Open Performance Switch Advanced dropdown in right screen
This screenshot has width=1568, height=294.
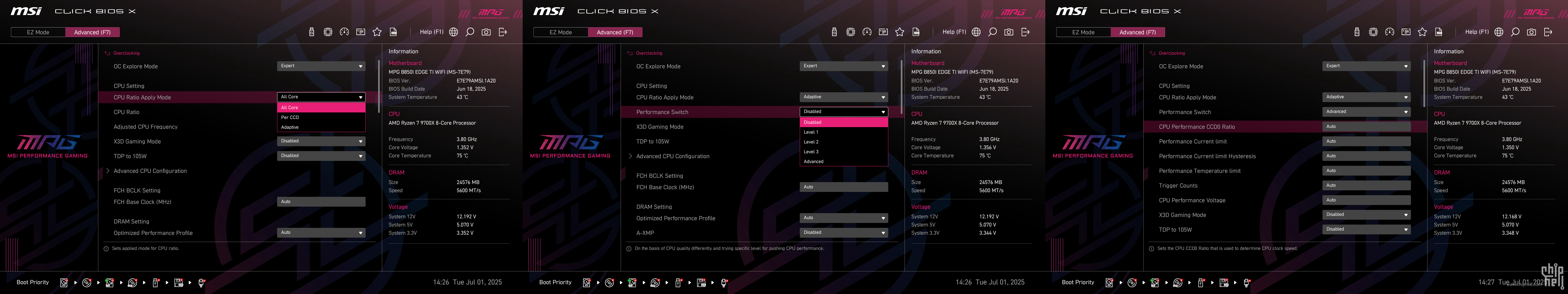pyautogui.click(x=1367, y=112)
